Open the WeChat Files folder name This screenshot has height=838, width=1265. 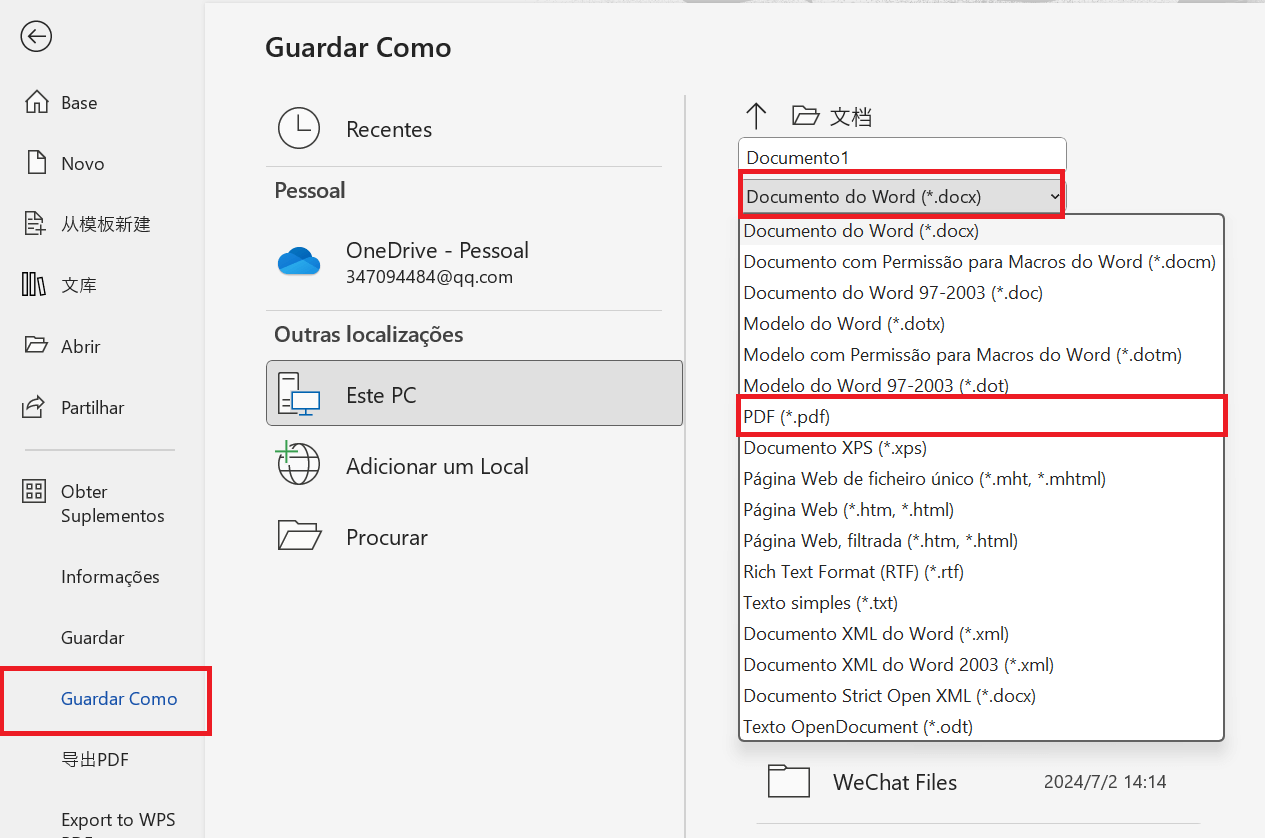(895, 782)
